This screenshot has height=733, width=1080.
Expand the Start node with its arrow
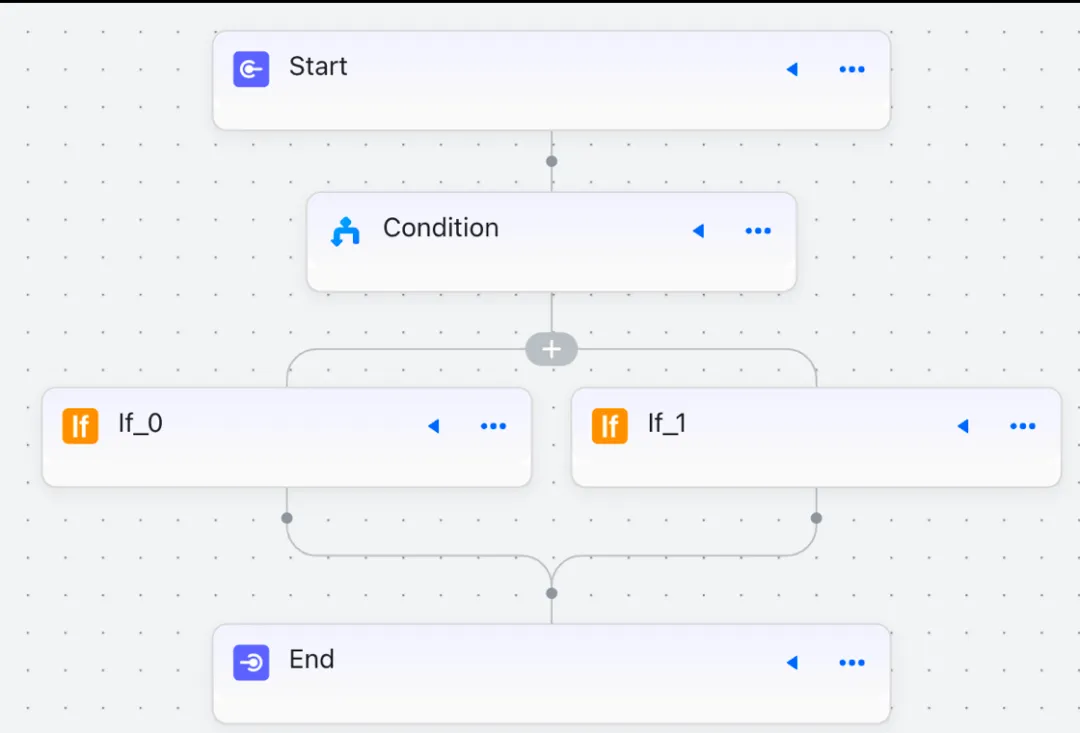coord(792,69)
